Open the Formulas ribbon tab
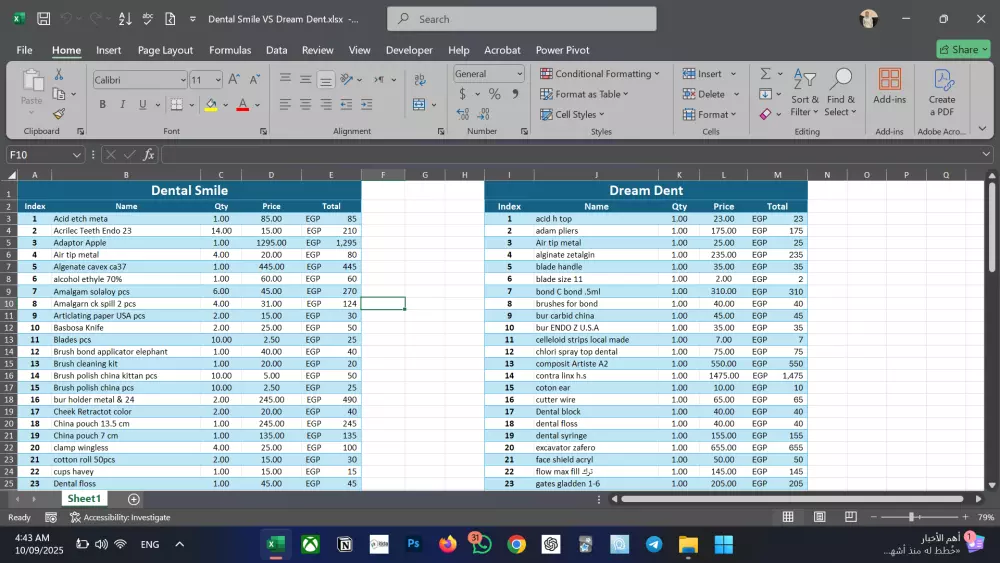Viewport: 1000px width, 563px height. click(230, 50)
